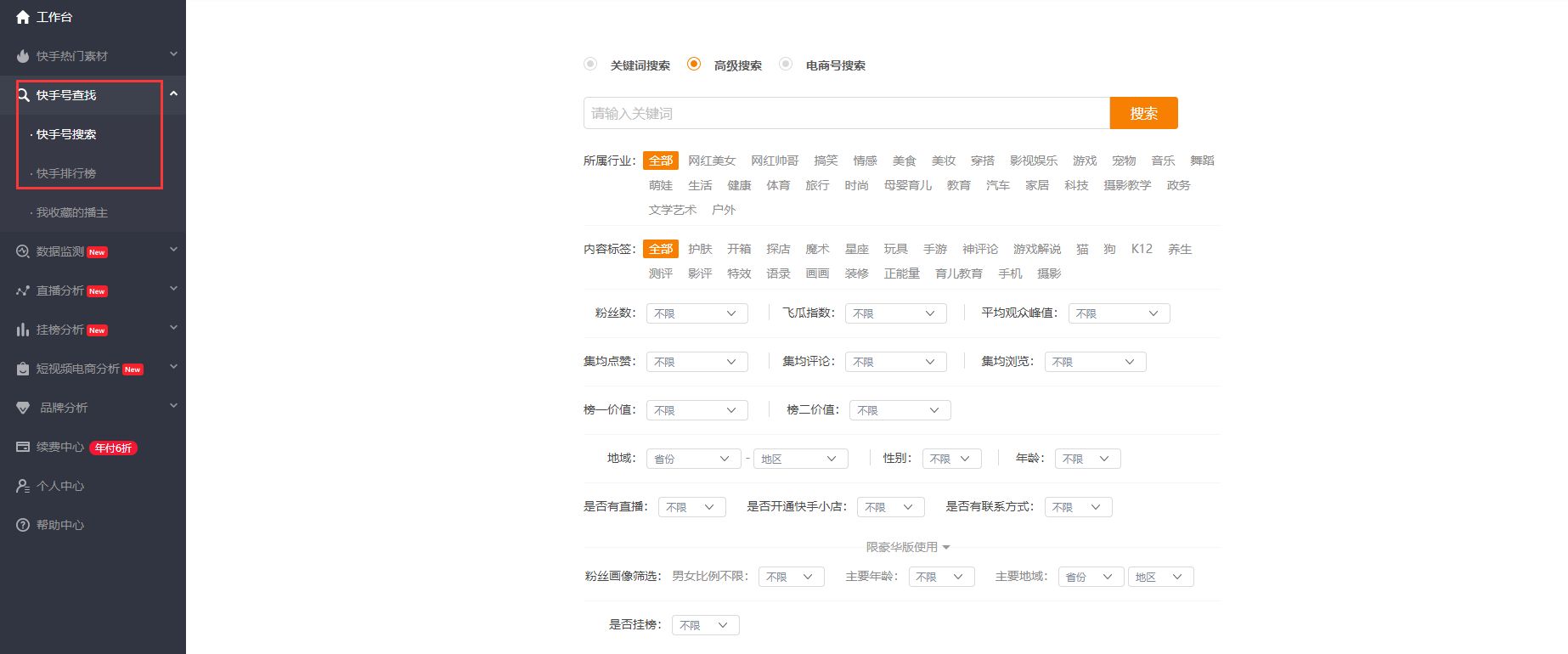The image size is (1568, 654).
Task: Open the 集均浏览 dropdown
Action: (x=1095, y=362)
